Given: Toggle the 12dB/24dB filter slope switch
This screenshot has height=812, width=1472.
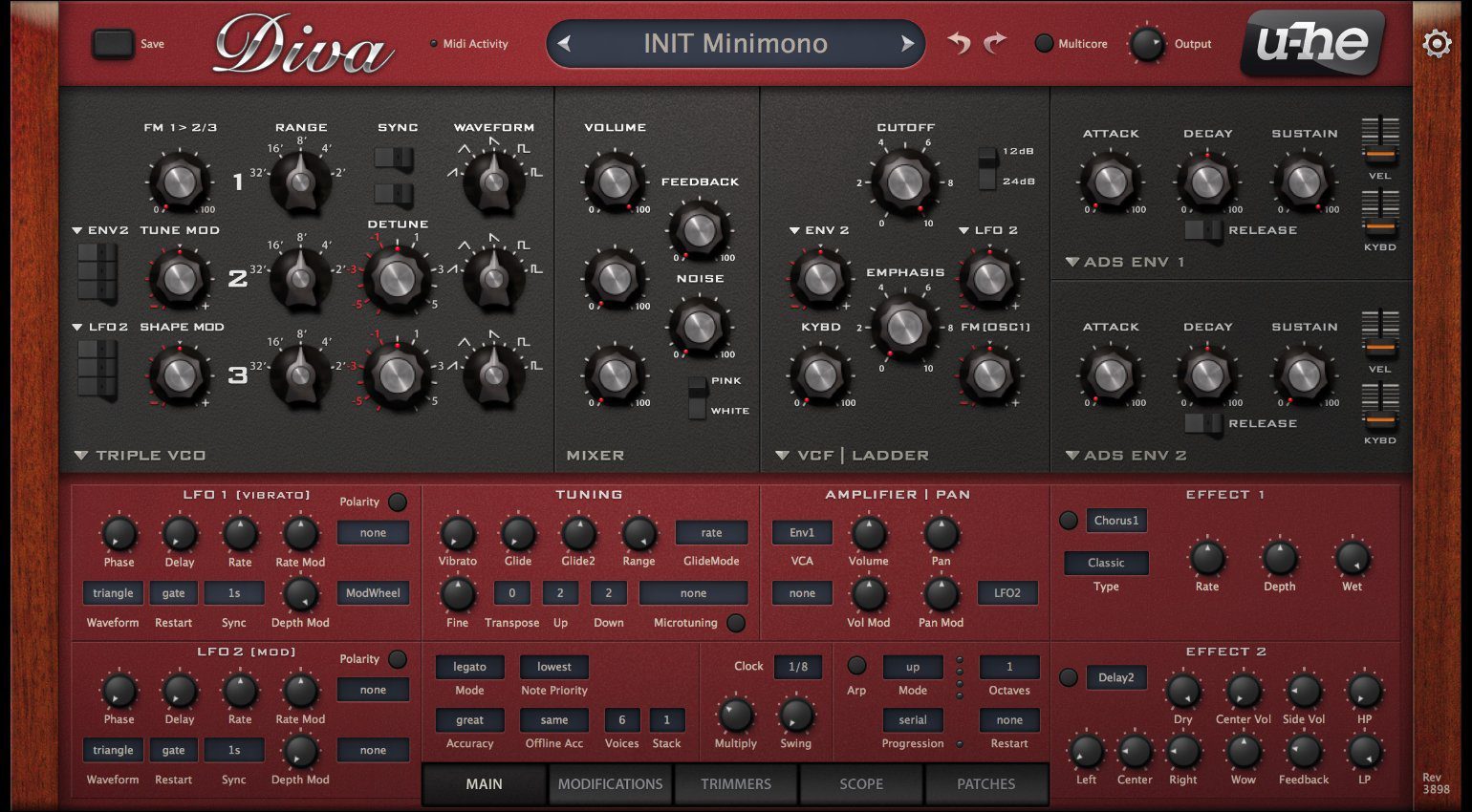Looking at the screenshot, I should point(986,166).
